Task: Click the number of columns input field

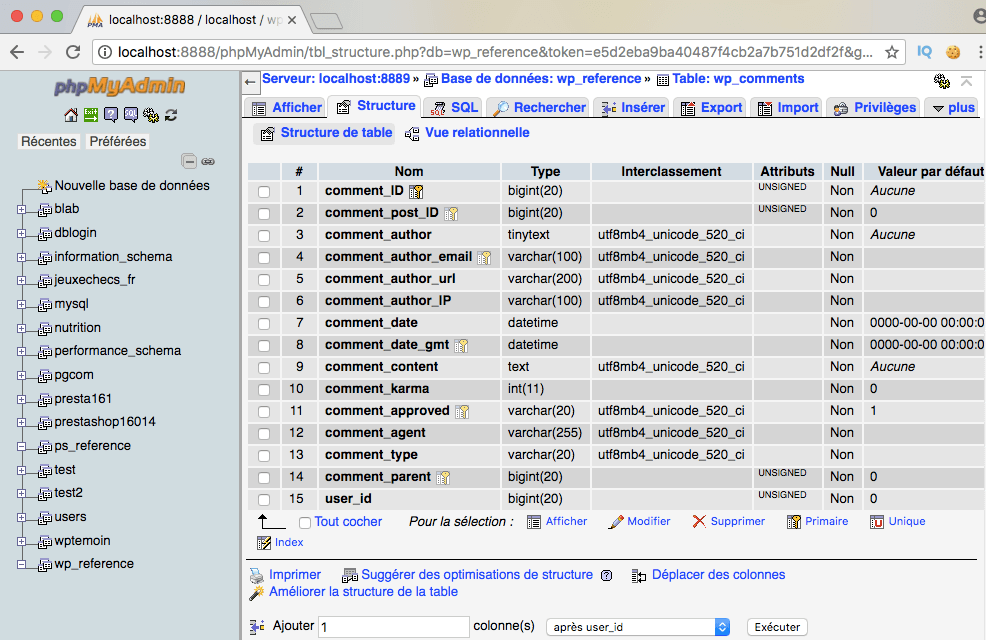Action: [394, 627]
